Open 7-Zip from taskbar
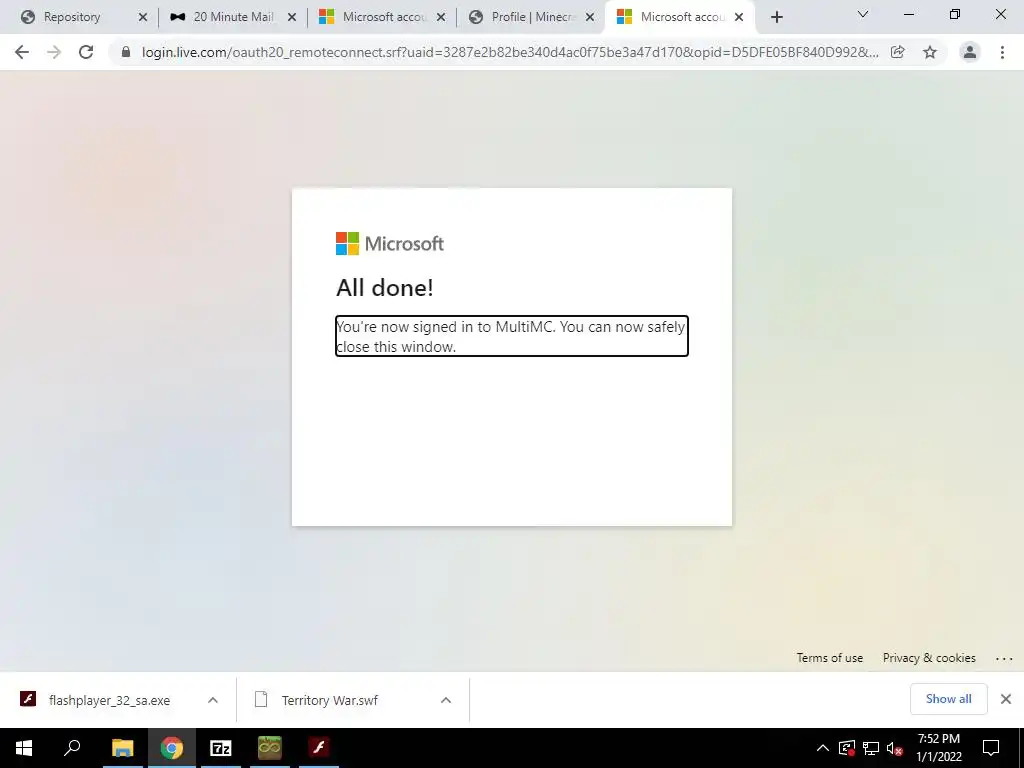This screenshot has width=1024, height=768. click(221, 748)
